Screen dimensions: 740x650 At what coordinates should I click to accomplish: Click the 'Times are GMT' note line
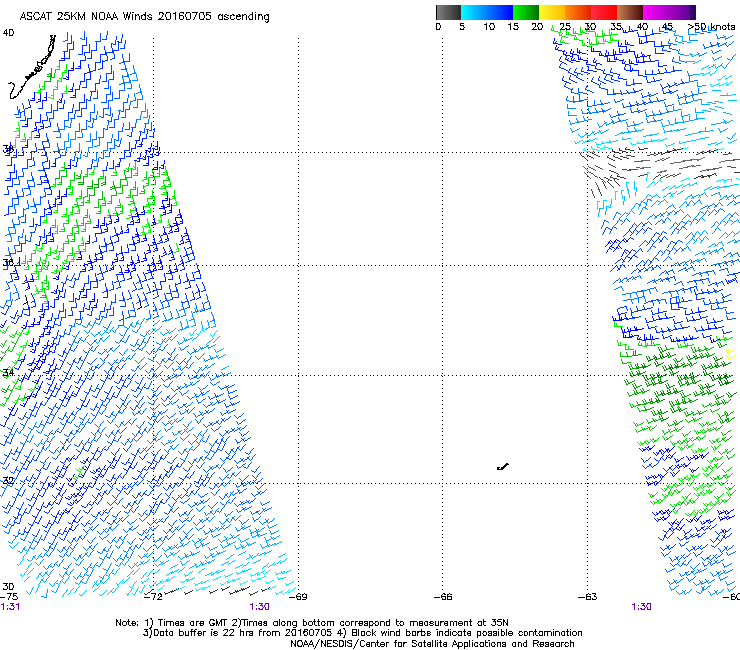click(x=312, y=623)
